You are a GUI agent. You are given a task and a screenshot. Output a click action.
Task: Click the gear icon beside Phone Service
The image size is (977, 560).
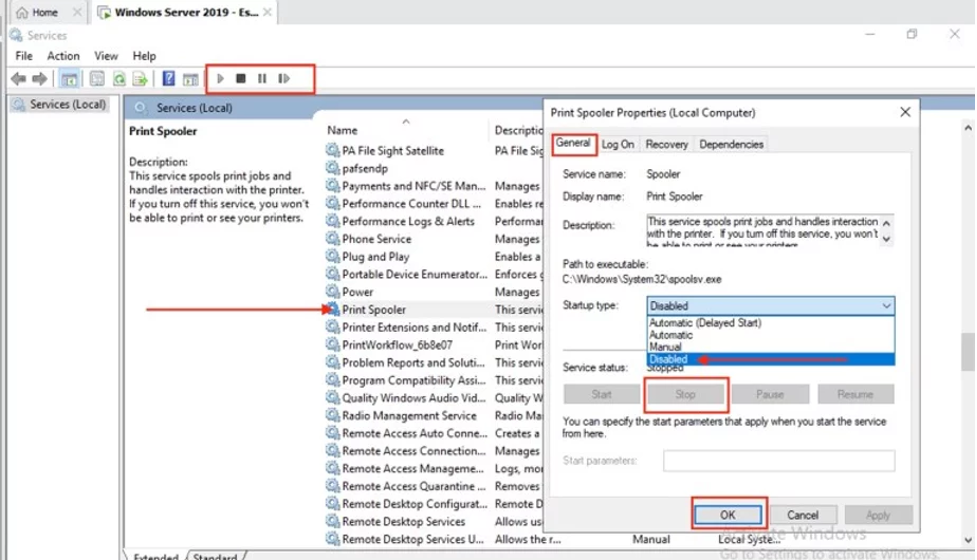click(x=333, y=239)
